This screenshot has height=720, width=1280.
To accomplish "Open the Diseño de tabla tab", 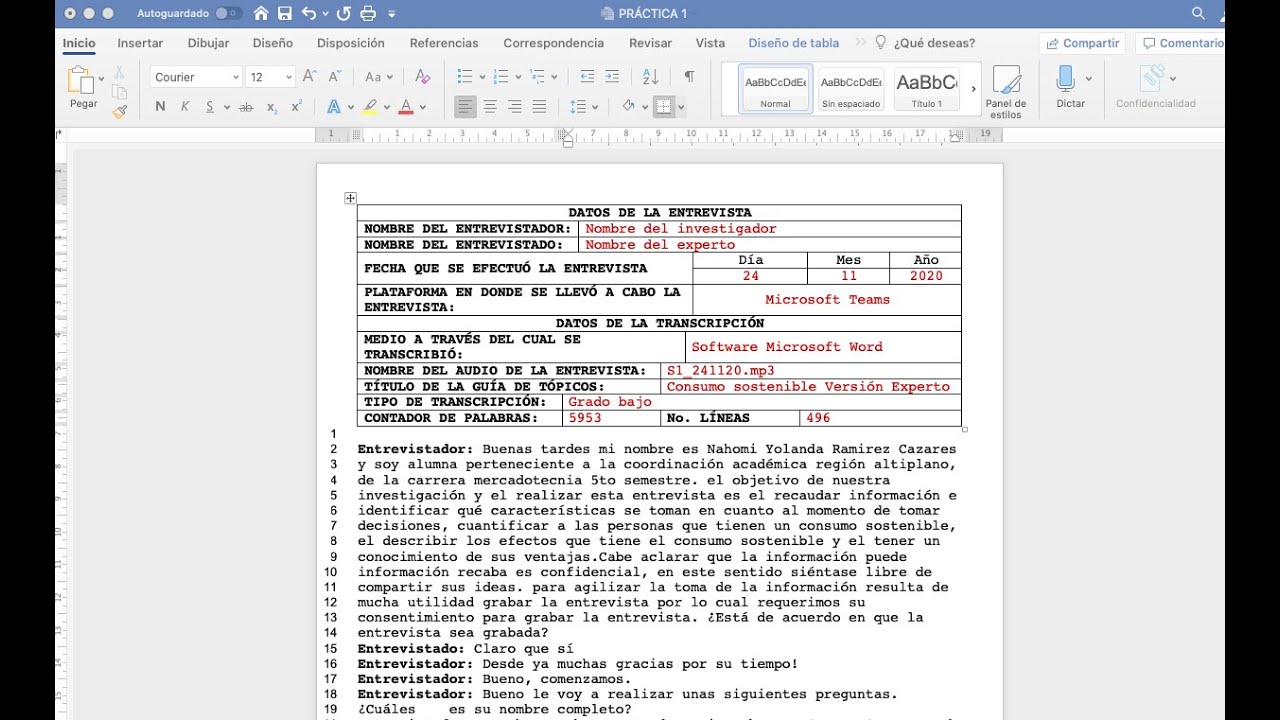I will (794, 43).
